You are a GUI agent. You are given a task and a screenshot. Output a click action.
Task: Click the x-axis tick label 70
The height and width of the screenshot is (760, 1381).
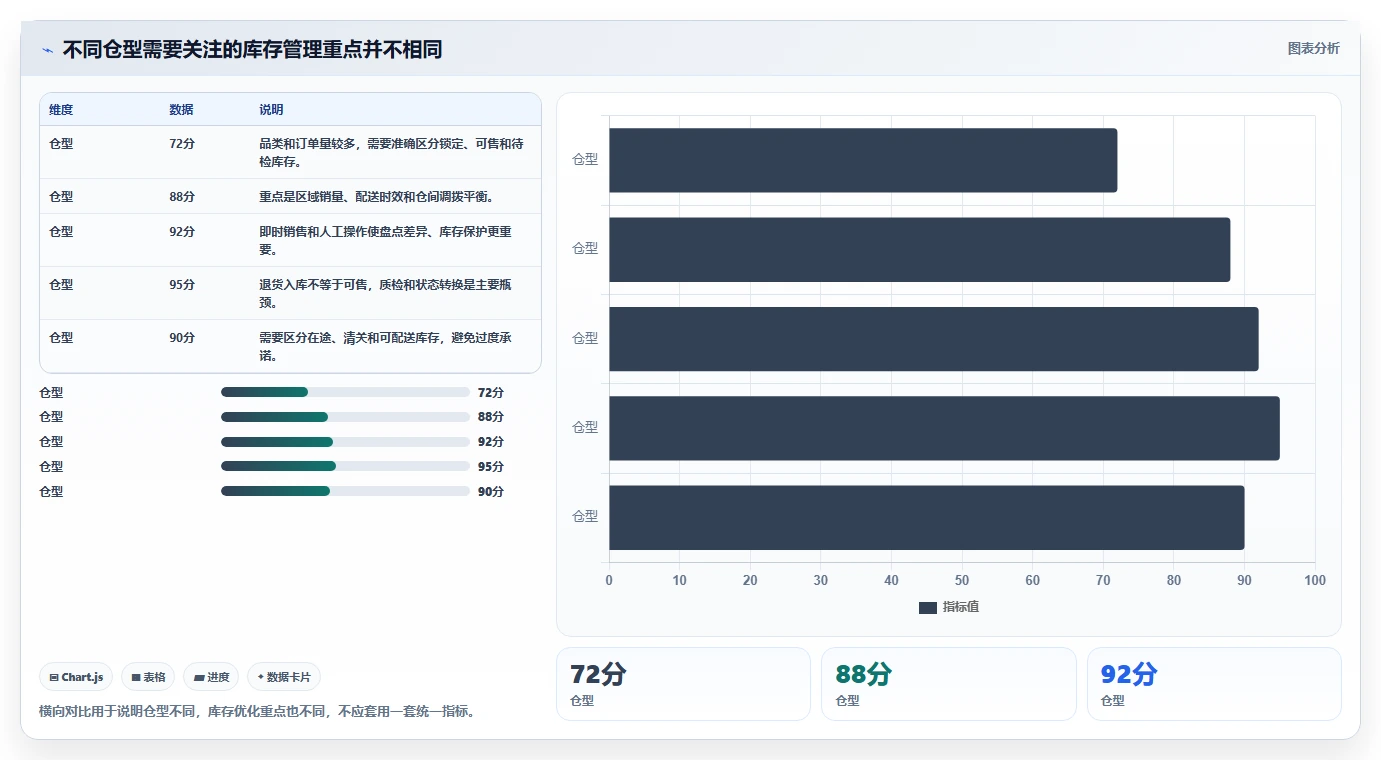click(x=1103, y=581)
